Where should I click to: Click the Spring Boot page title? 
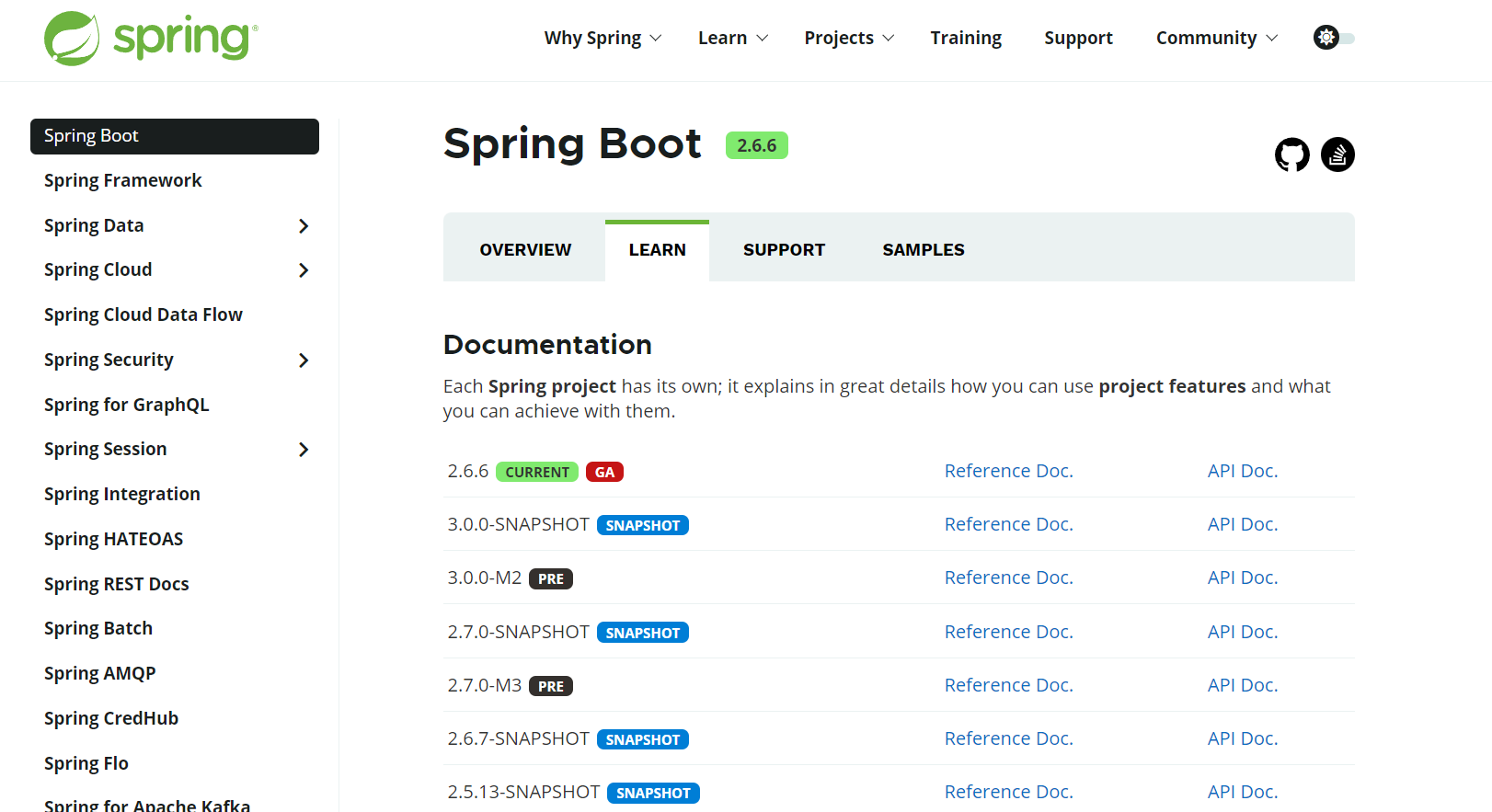572,144
